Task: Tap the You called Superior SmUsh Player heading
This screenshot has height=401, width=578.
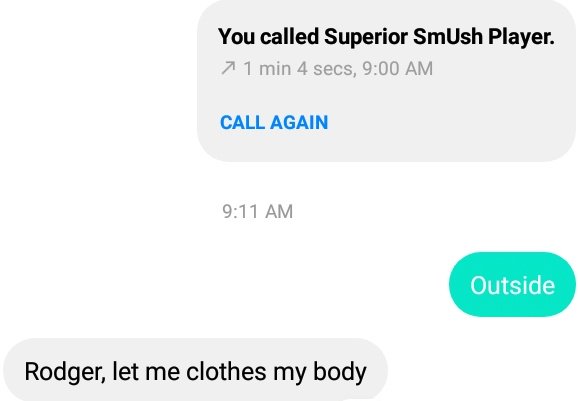Action: click(x=386, y=36)
